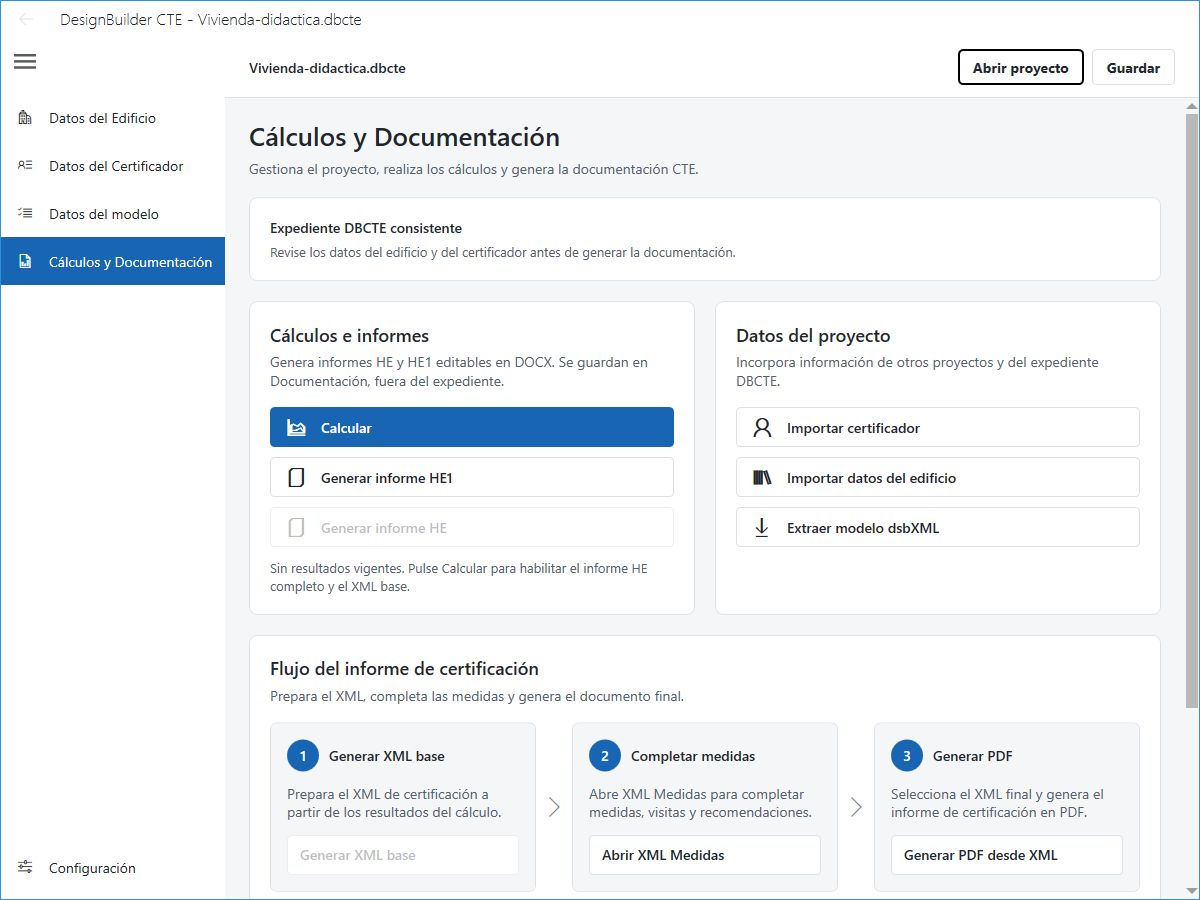Click the scrollbar up arrow

(1191, 105)
